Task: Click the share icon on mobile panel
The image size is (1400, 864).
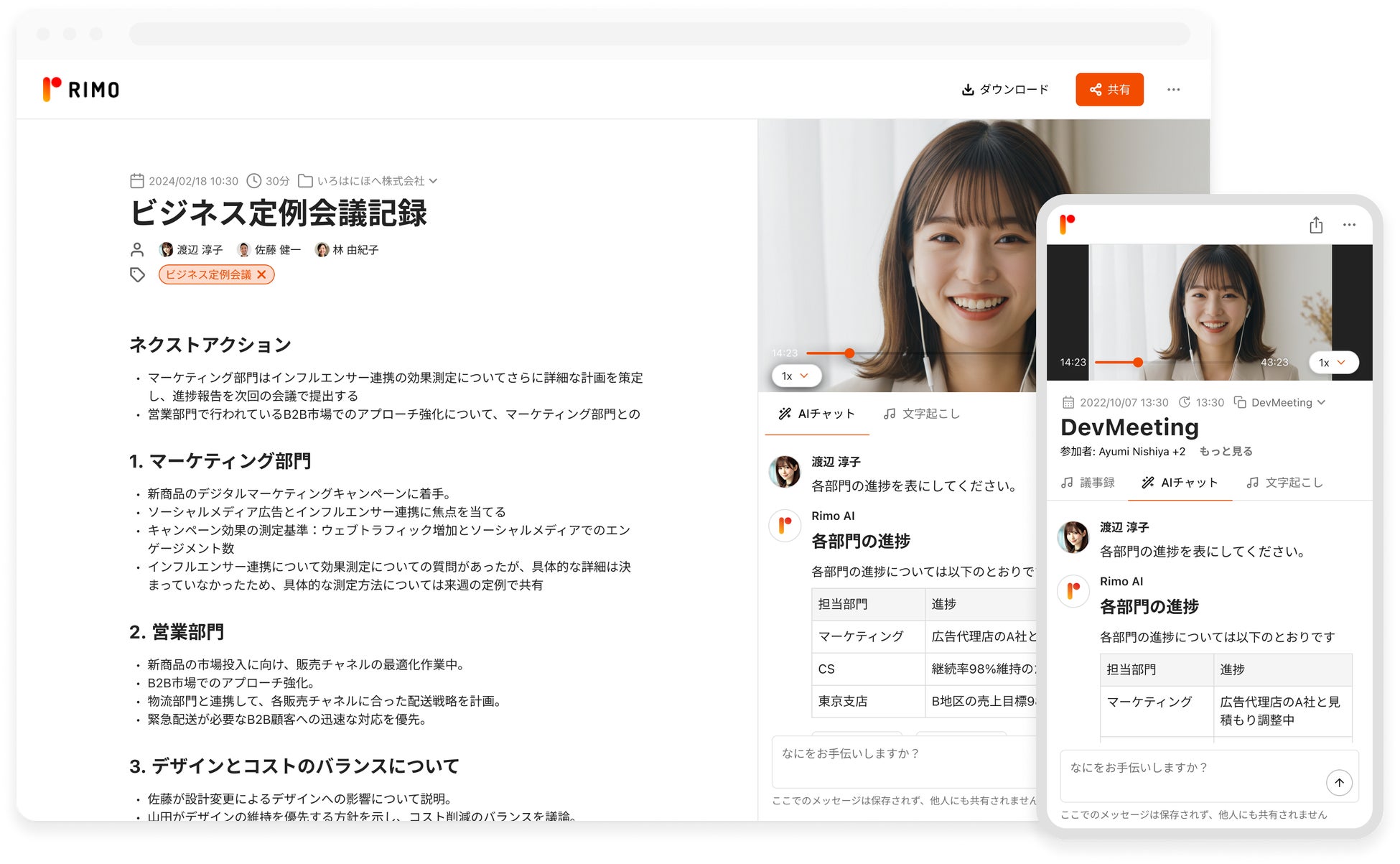Action: click(1315, 226)
